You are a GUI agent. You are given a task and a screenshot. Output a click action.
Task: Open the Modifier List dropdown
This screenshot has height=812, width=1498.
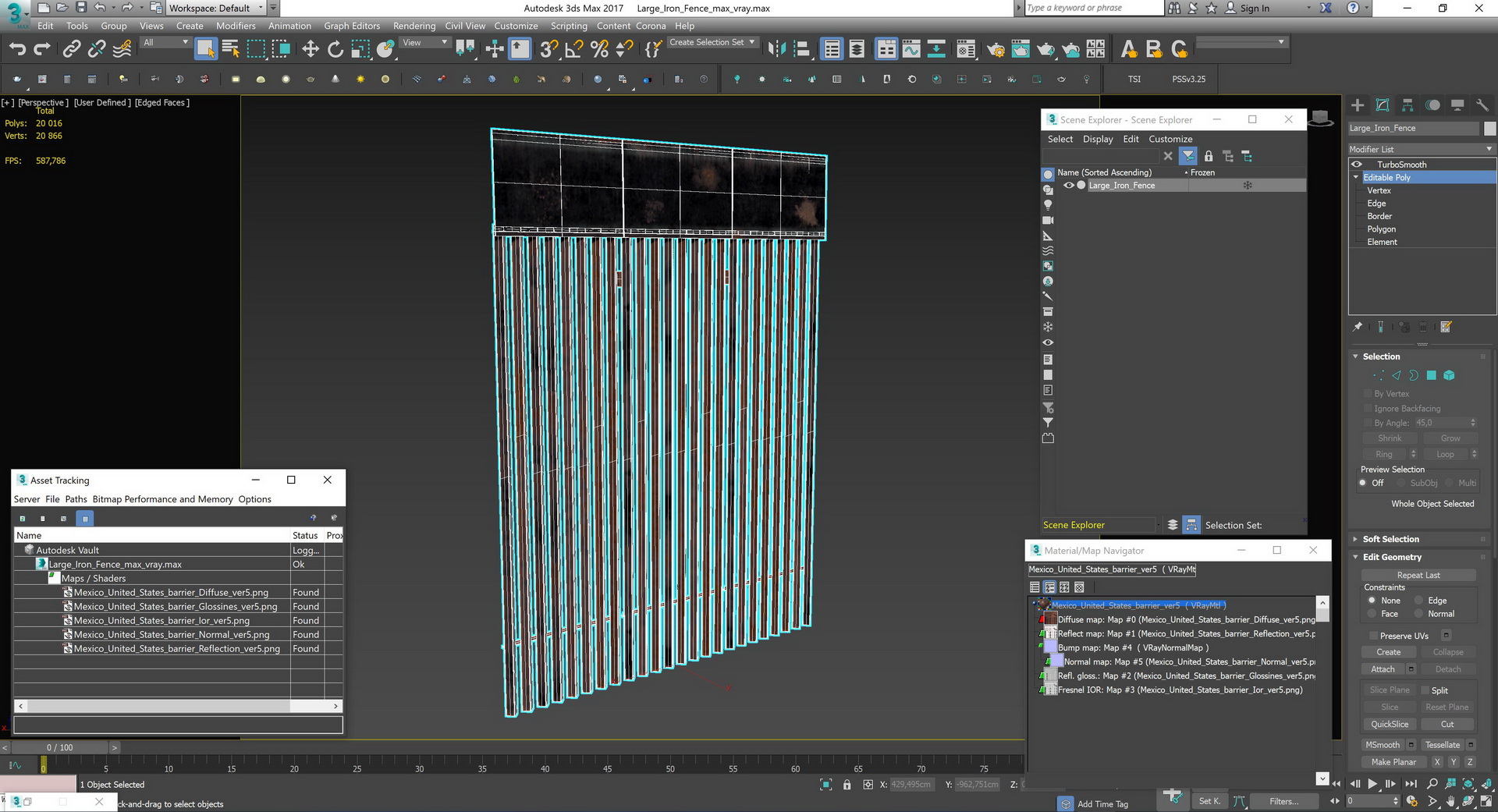click(1422, 149)
